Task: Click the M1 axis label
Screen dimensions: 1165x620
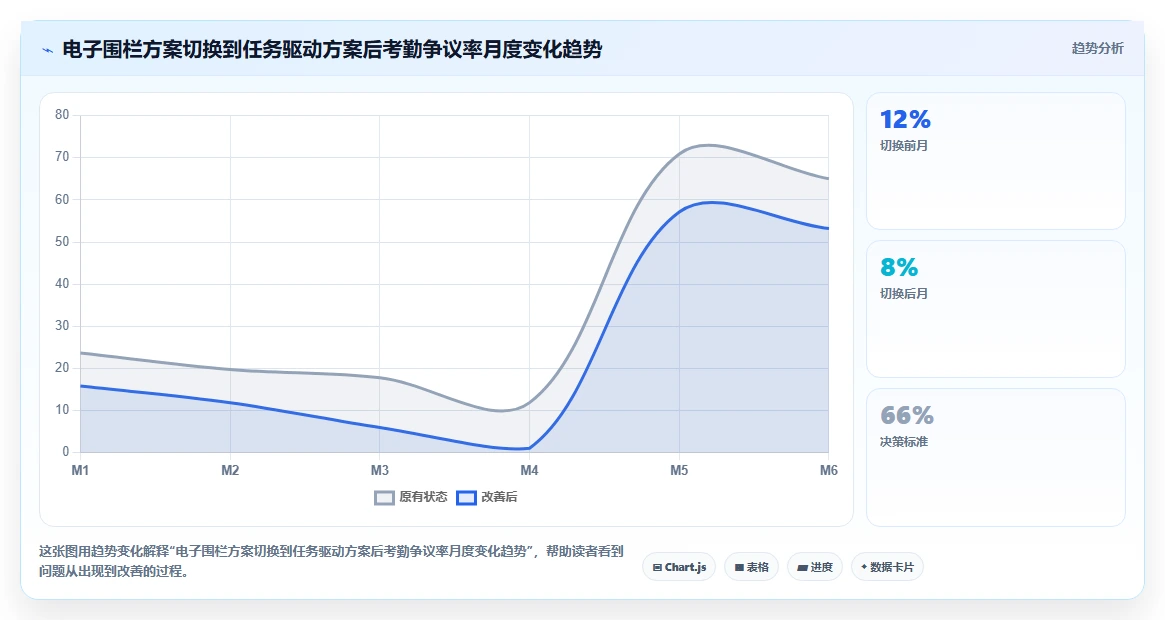Action: tap(80, 471)
